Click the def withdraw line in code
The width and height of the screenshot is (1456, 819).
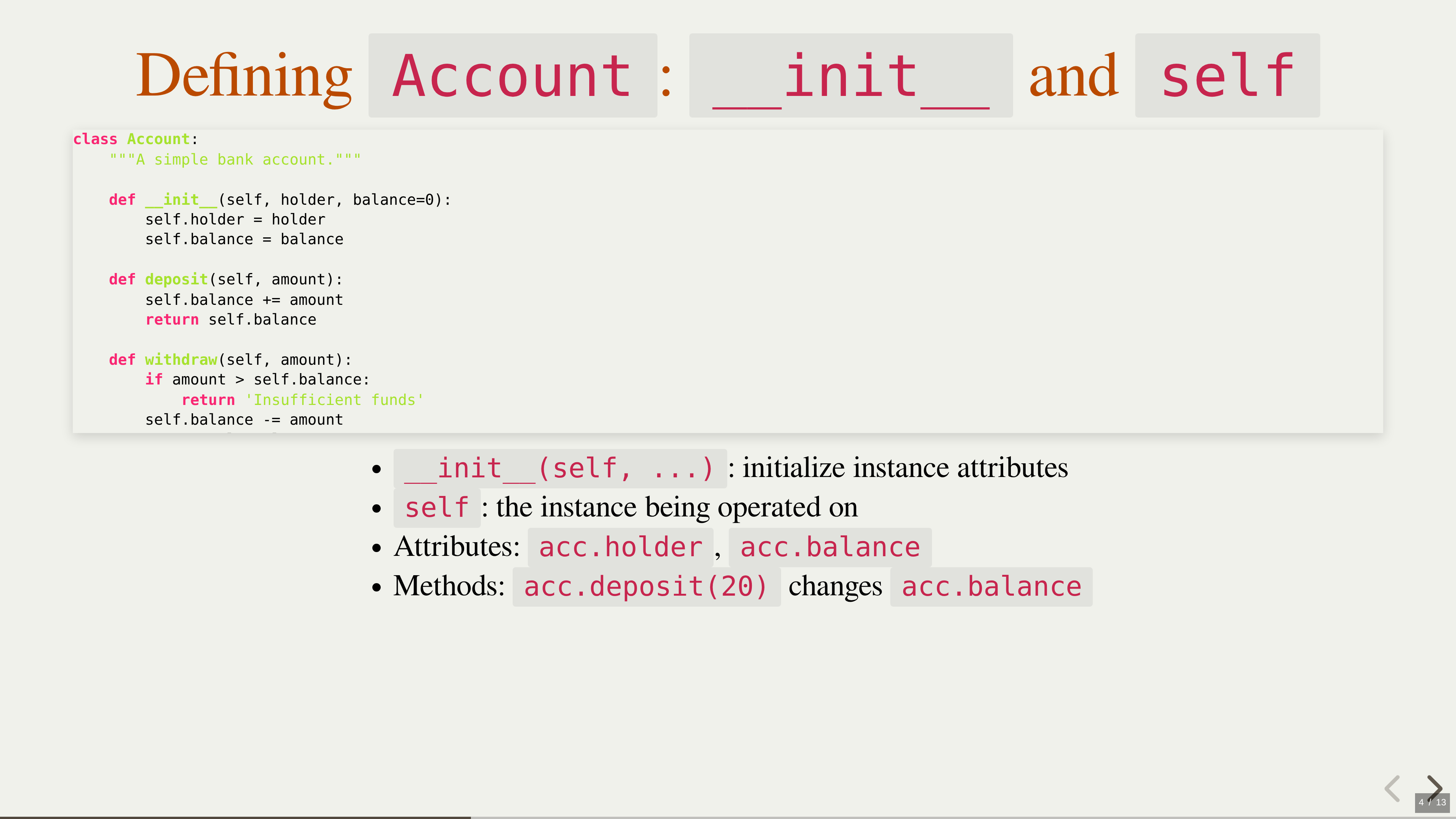230,359
